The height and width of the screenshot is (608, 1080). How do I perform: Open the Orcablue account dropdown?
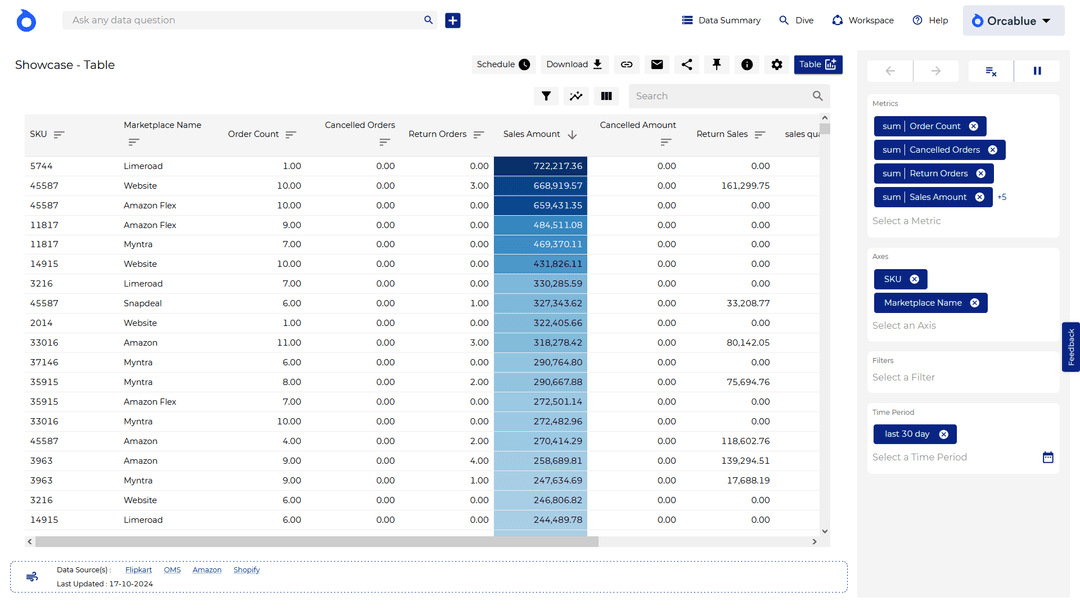pos(1013,21)
